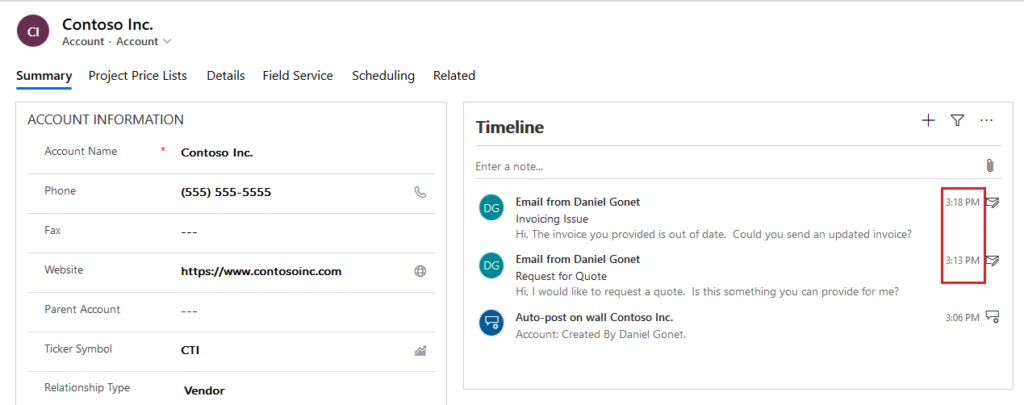Image resolution: width=1024 pixels, height=405 pixels.
Task: Click the Ticker Symbol field CTI
Action: point(190,350)
